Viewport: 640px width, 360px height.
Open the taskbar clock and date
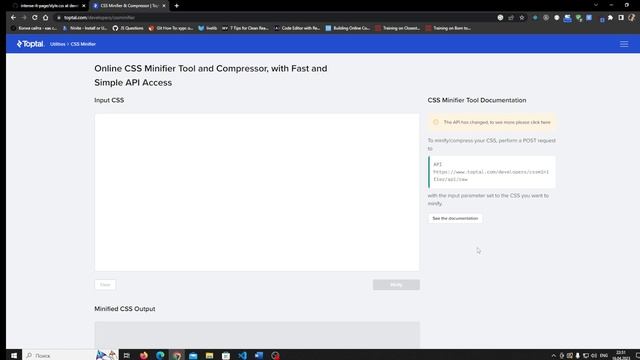click(621, 355)
